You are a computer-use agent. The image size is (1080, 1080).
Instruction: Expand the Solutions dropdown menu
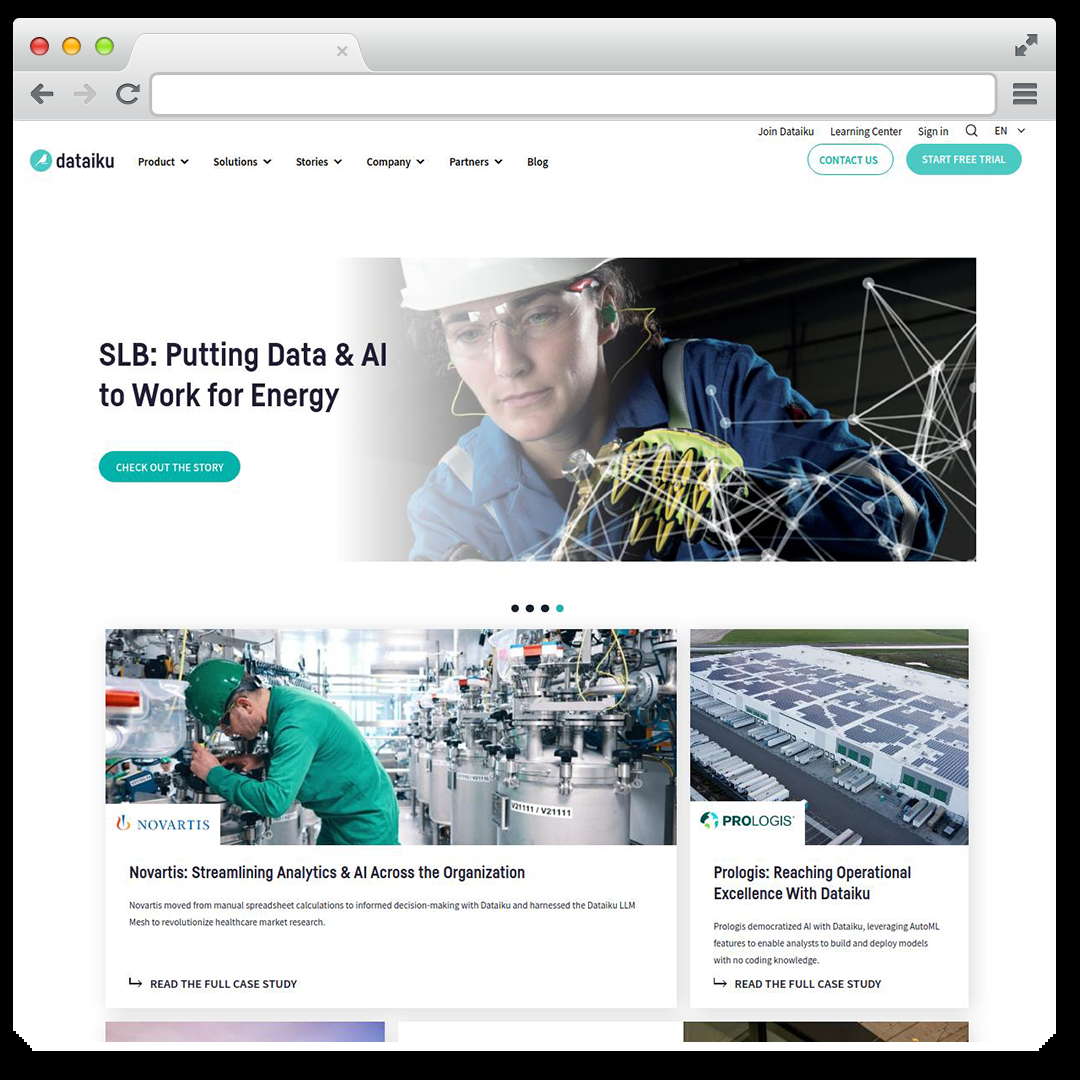[242, 162]
